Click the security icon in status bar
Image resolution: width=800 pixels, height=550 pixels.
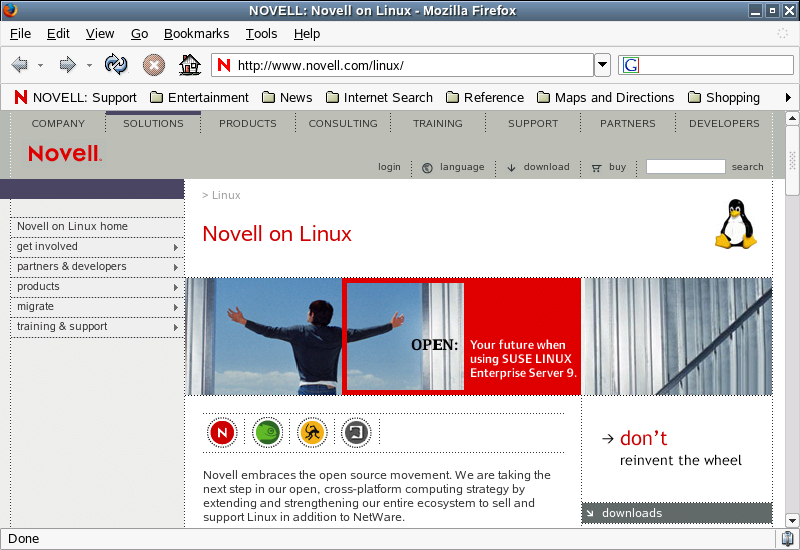pos(787,539)
